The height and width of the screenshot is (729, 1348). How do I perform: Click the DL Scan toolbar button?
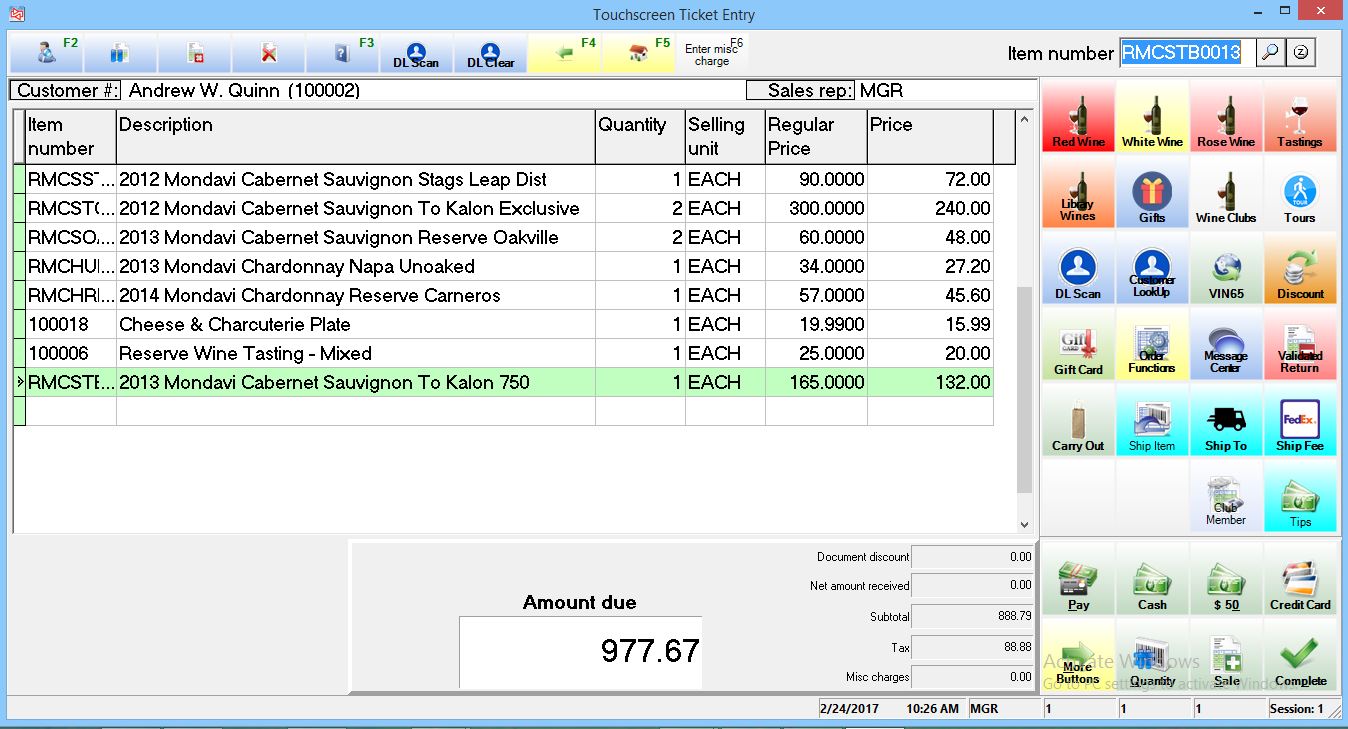point(416,53)
